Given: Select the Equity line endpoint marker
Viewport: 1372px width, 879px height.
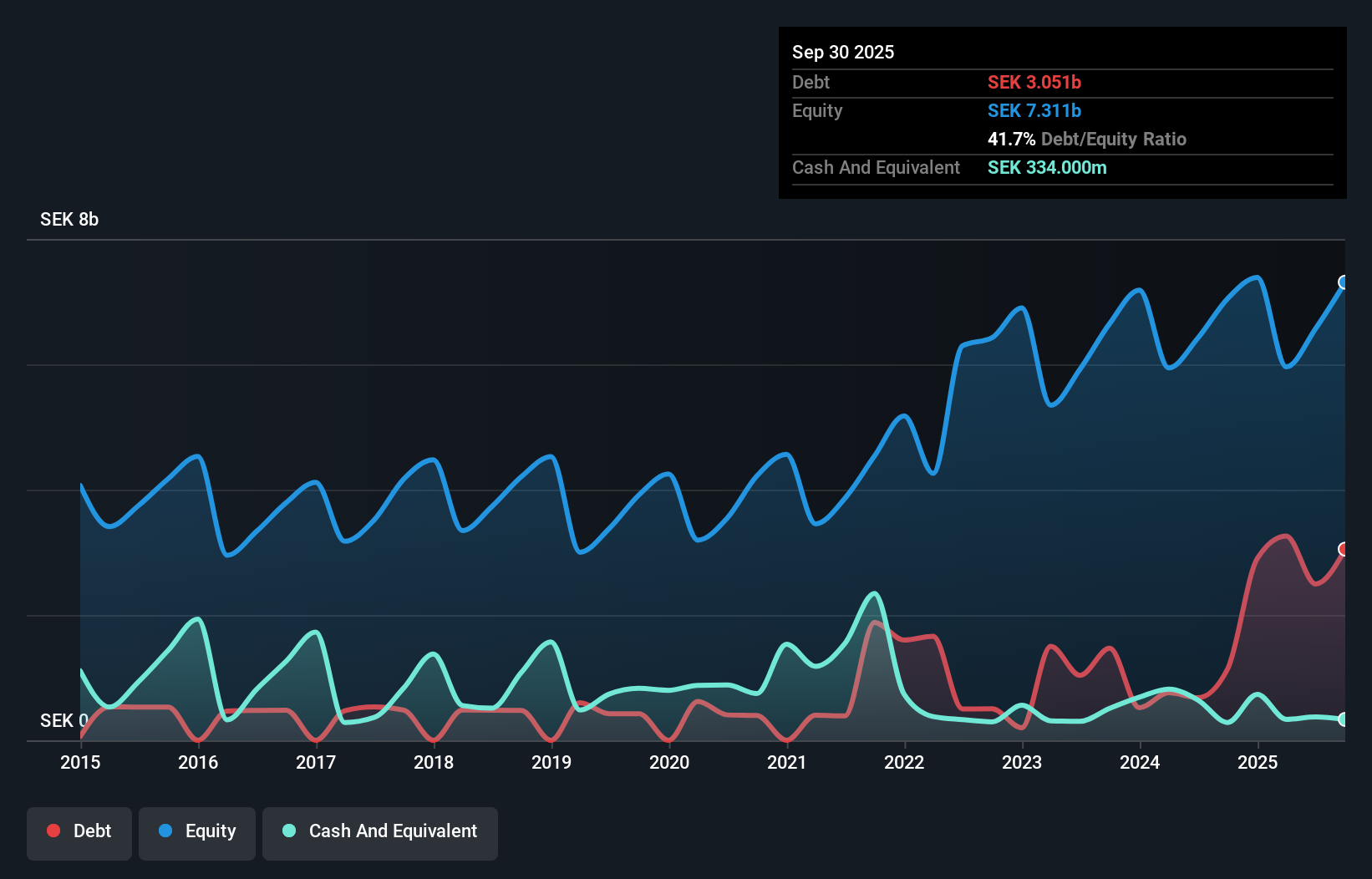Looking at the screenshot, I should 1344,282.
